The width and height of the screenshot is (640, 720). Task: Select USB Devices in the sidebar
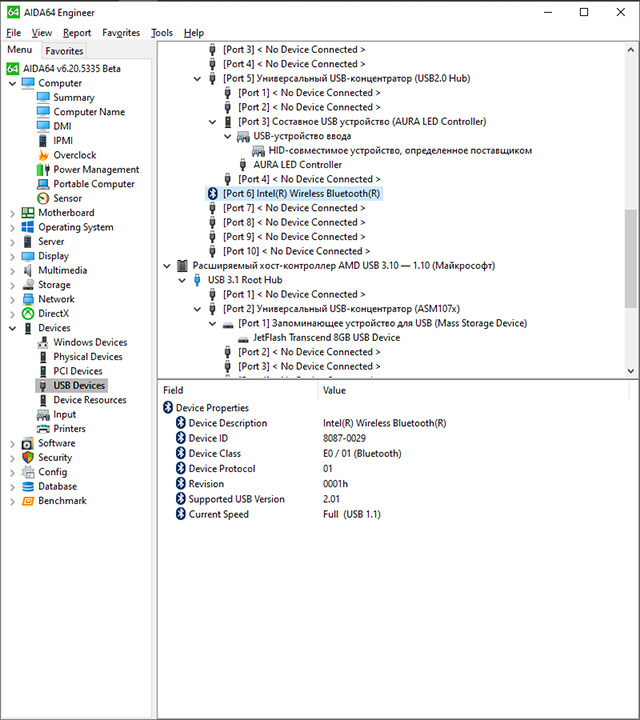[x=79, y=386]
